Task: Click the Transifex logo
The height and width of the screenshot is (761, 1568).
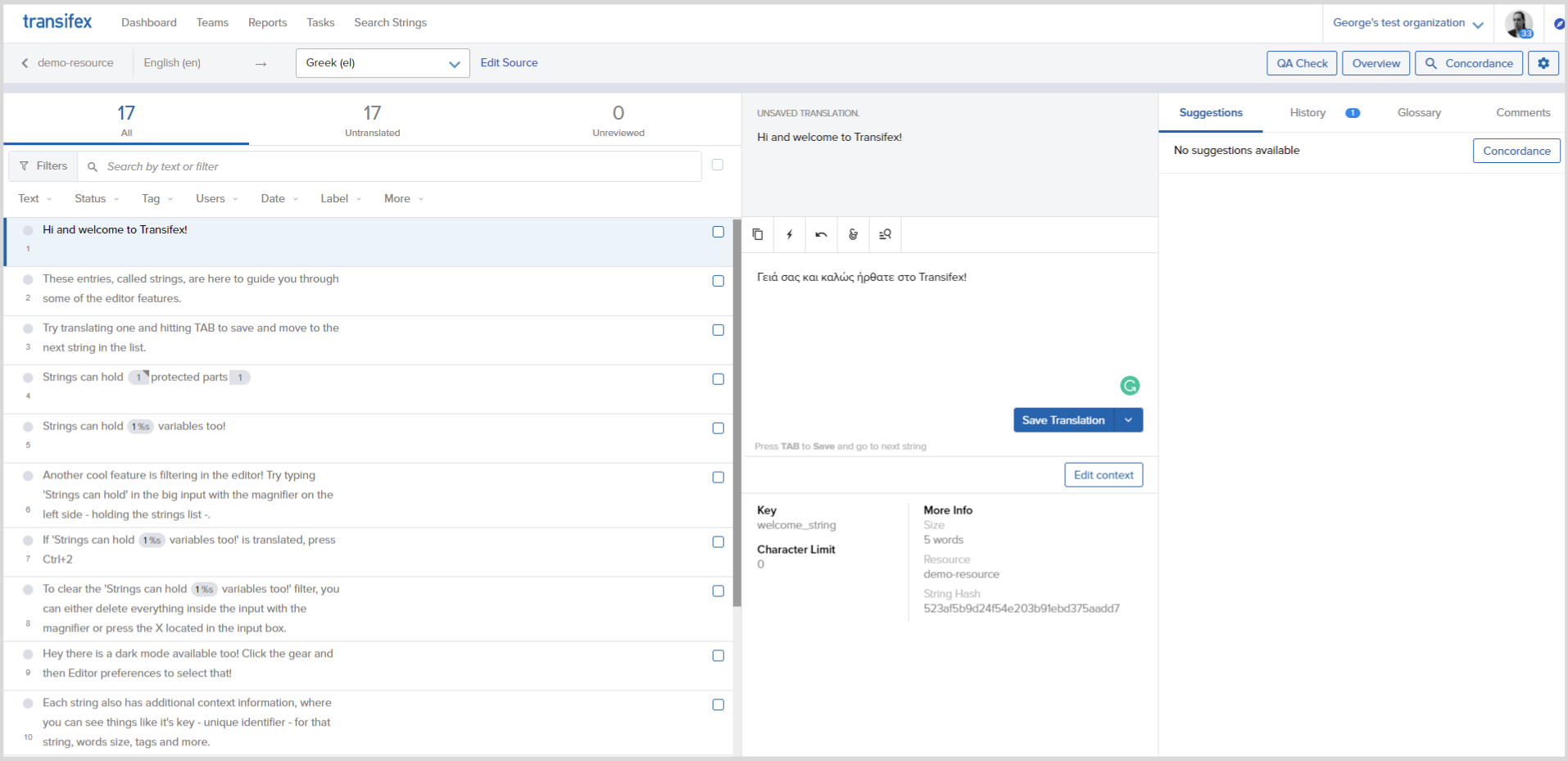Action: click(x=57, y=21)
